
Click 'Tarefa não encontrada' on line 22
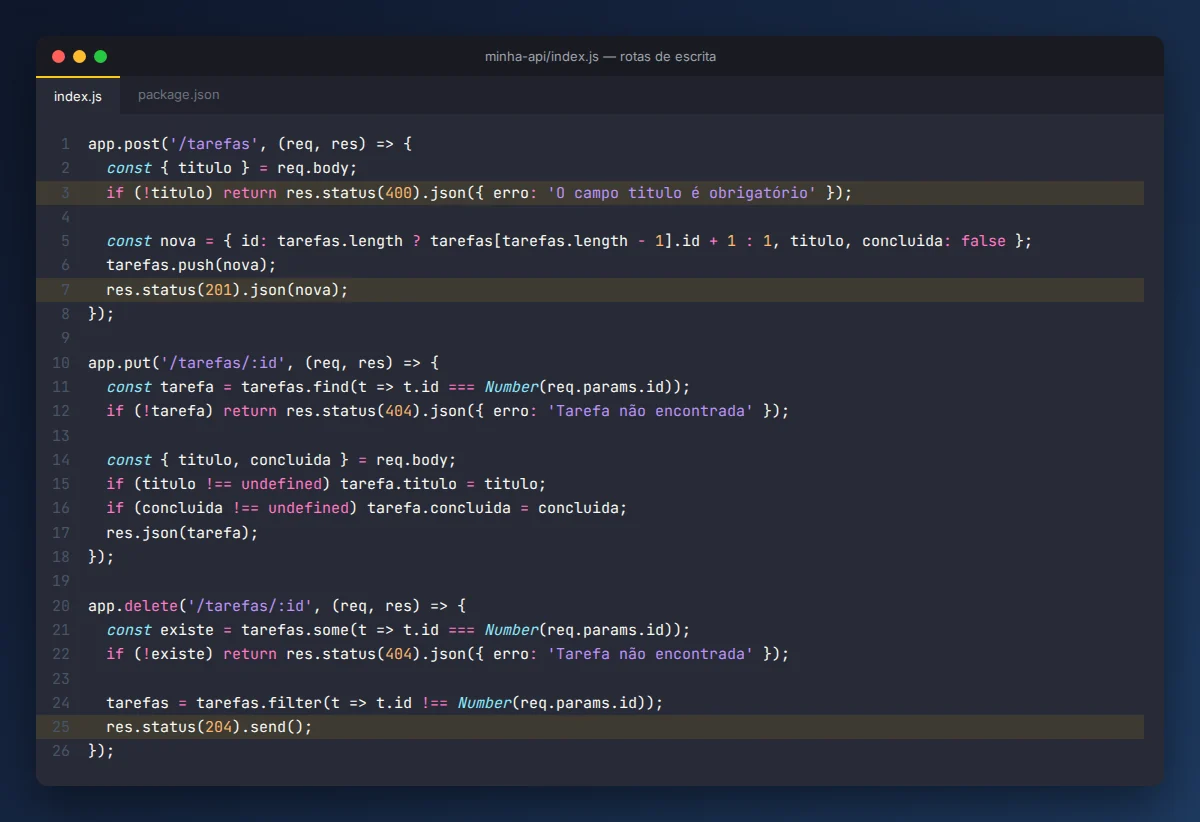click(x=650, y=653)
